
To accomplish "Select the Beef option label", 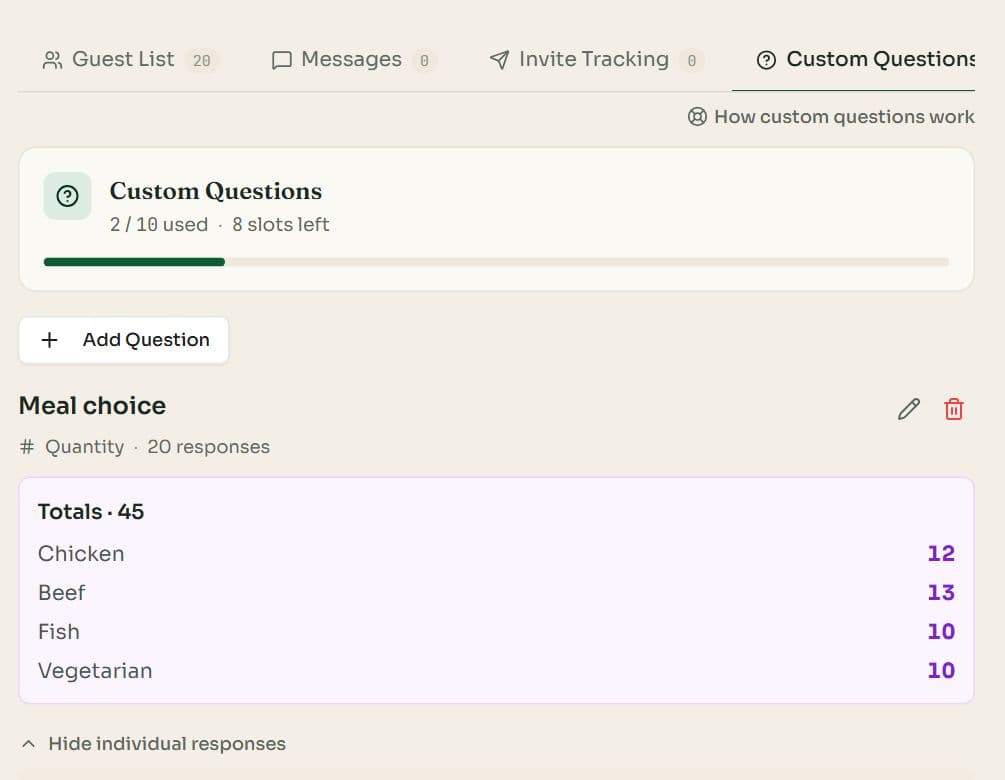I will point(62,593).
